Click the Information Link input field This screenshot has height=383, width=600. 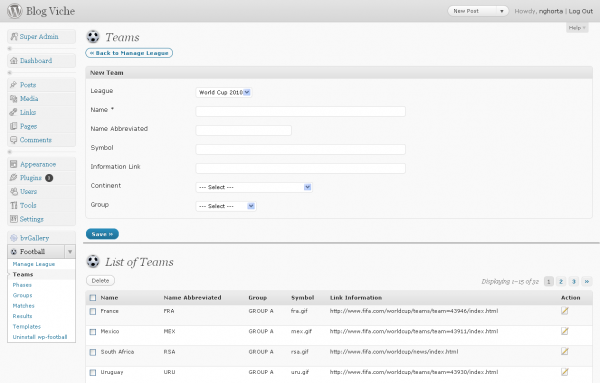(x=300, y=168)
